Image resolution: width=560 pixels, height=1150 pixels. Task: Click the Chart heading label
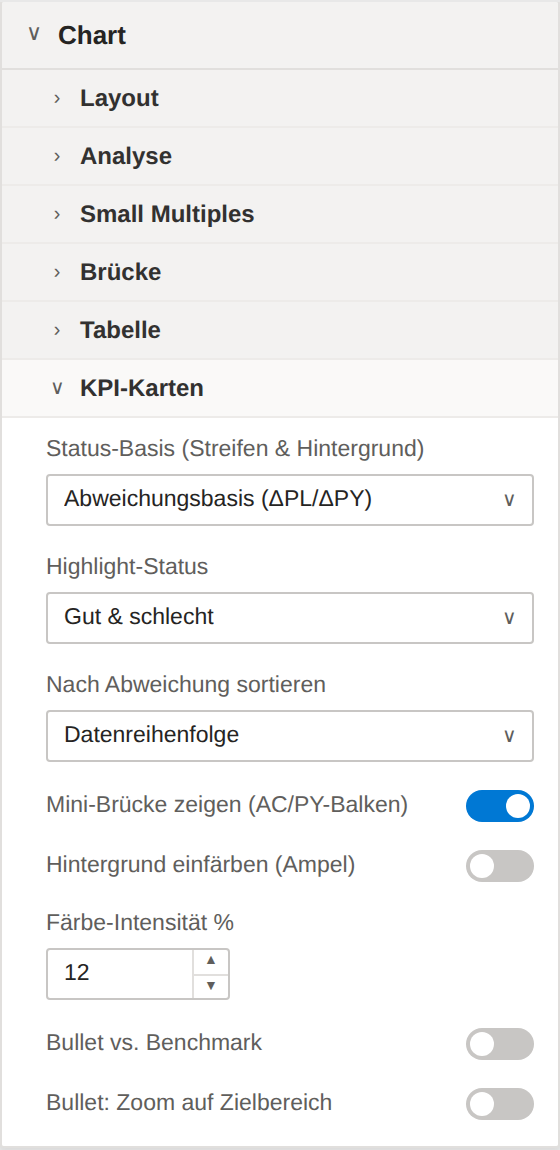point(92,35)
